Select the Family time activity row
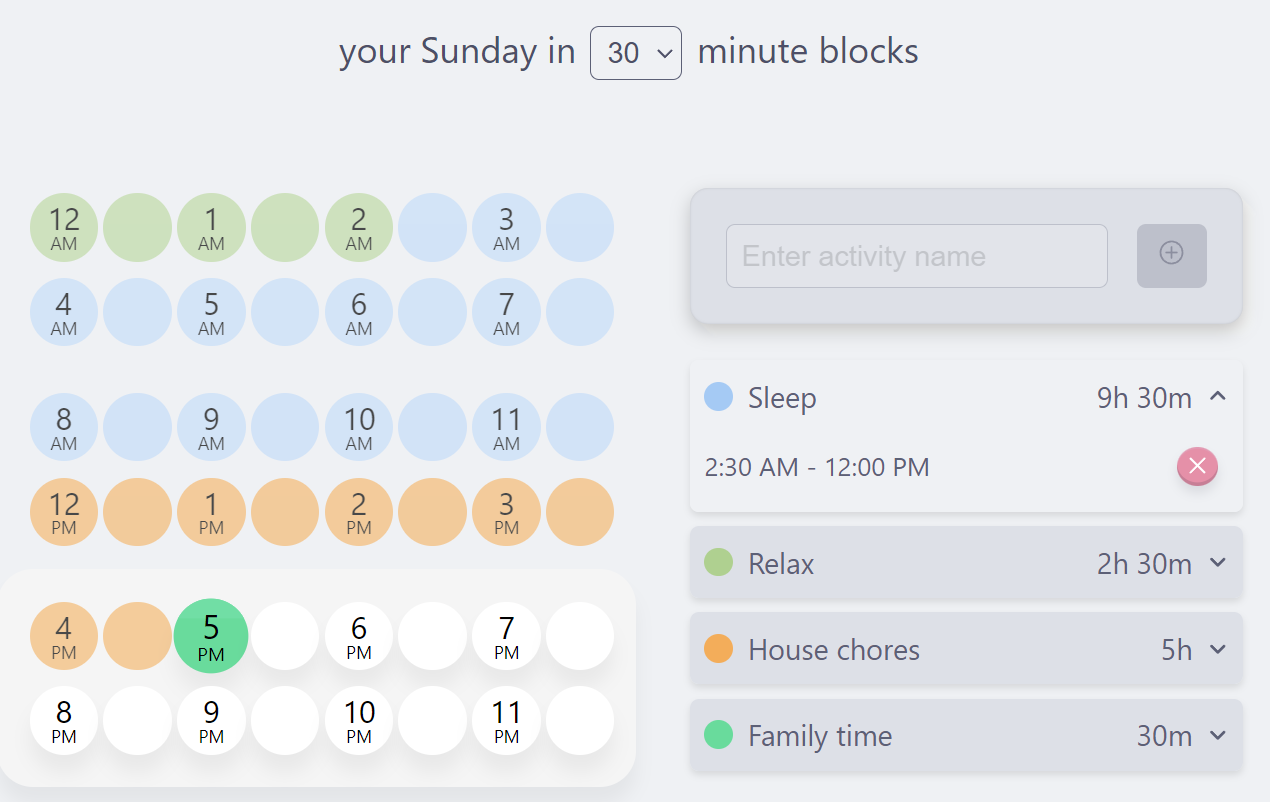Screen dimensions: 1270x802 click(965, 736)
